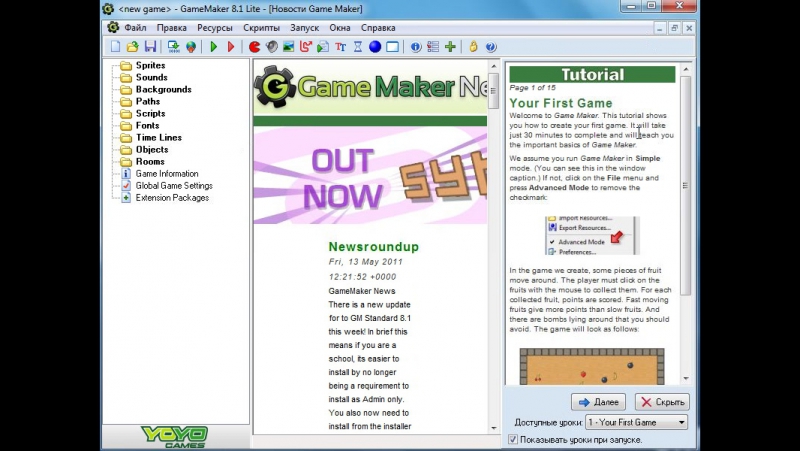The height and width of the screenshot is (451, 800).
Task: Open the Справка menu
Action: [x=378, y=28]
